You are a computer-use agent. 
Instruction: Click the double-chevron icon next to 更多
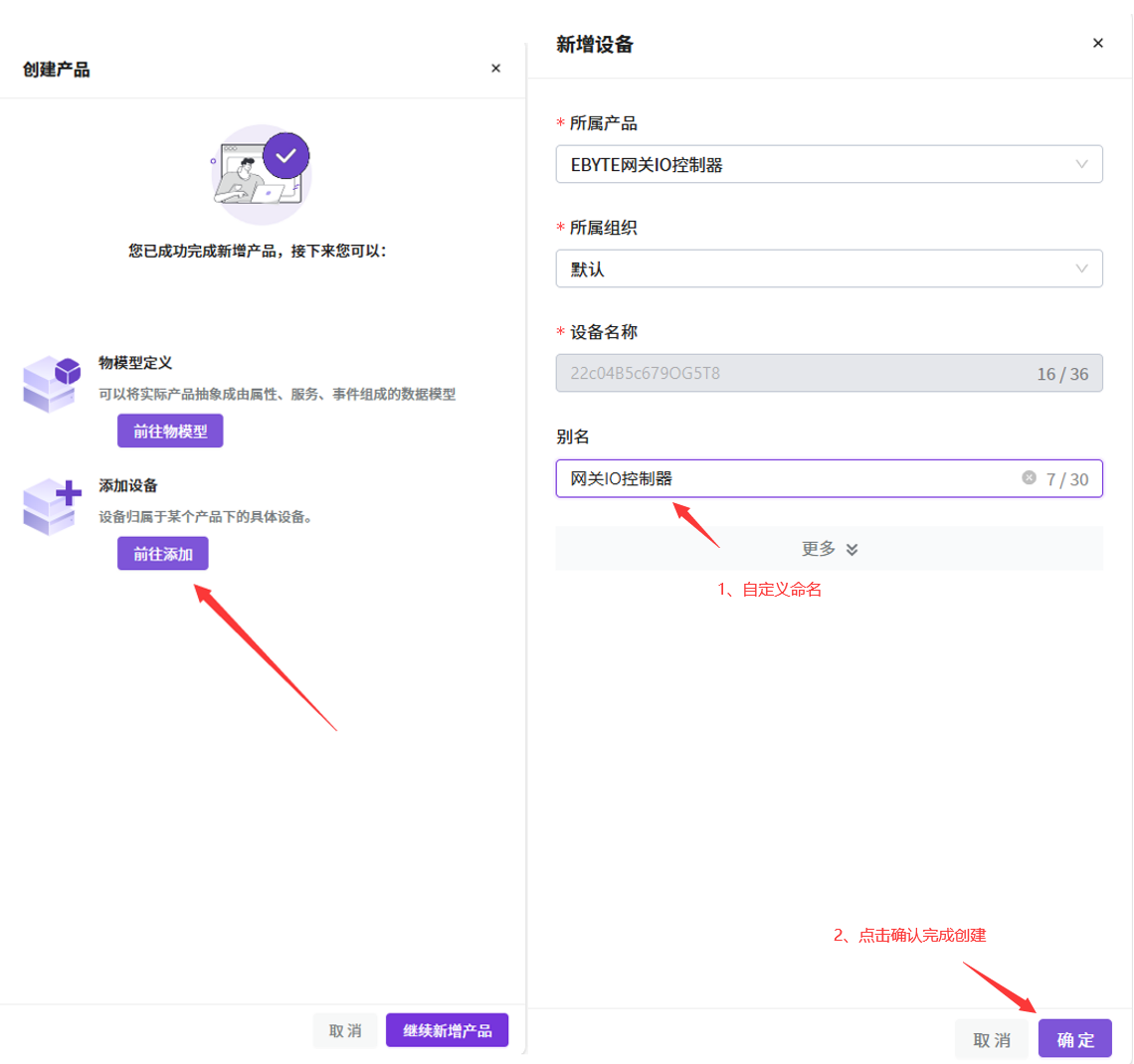[851, 550]
